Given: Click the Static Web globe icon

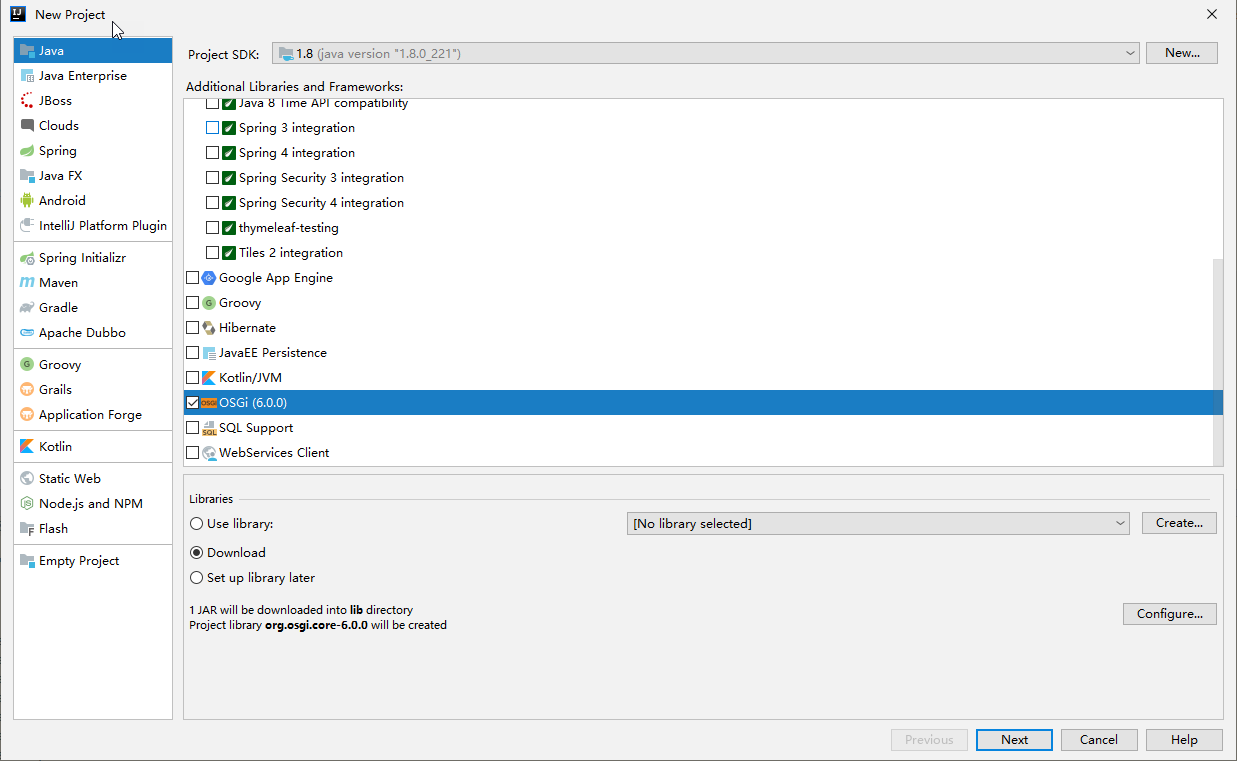Looking at the screenshot, I should point(27,479).
